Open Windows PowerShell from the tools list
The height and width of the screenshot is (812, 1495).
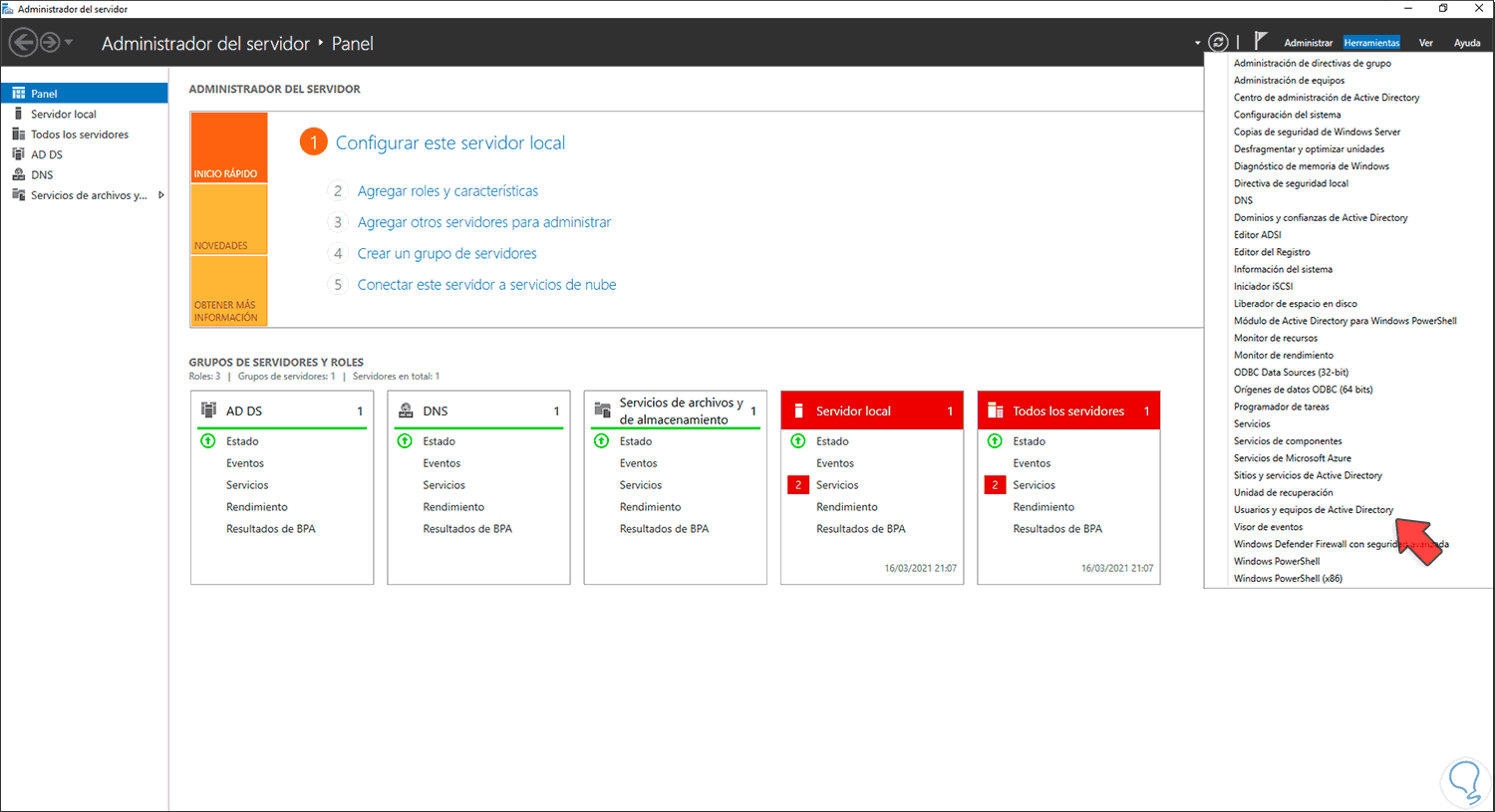1277,561
